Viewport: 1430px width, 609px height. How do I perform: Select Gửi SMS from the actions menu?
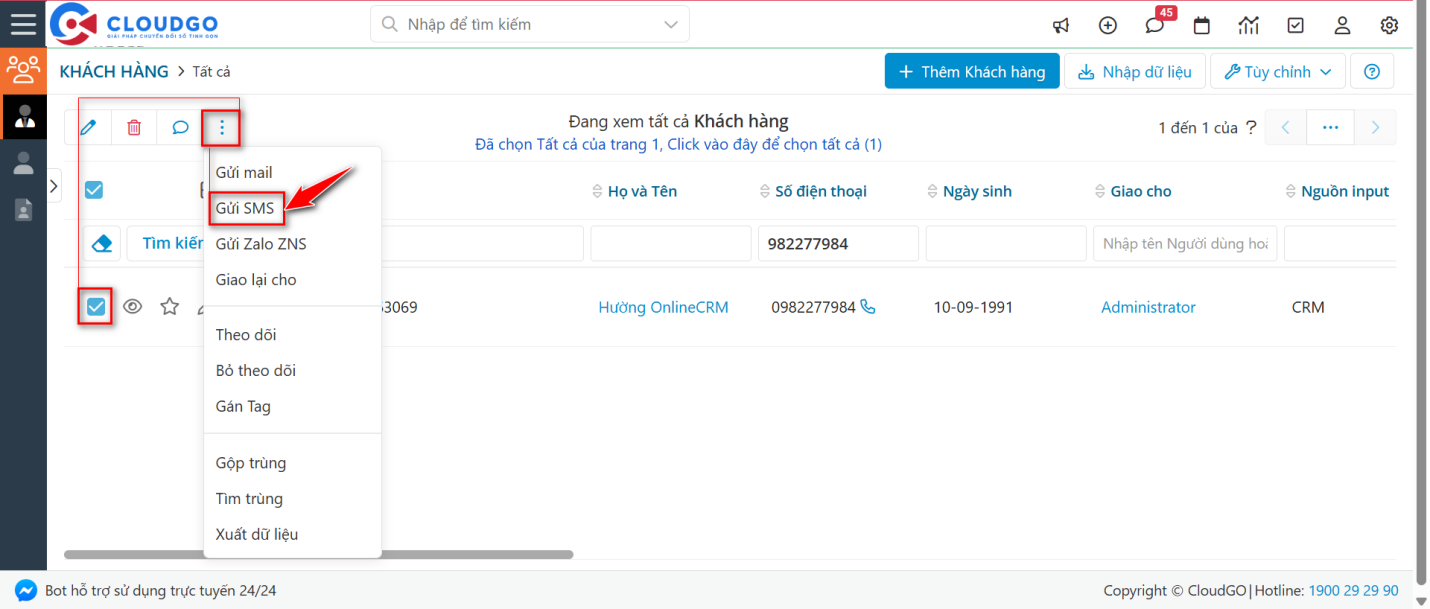(x=247, y=208)
